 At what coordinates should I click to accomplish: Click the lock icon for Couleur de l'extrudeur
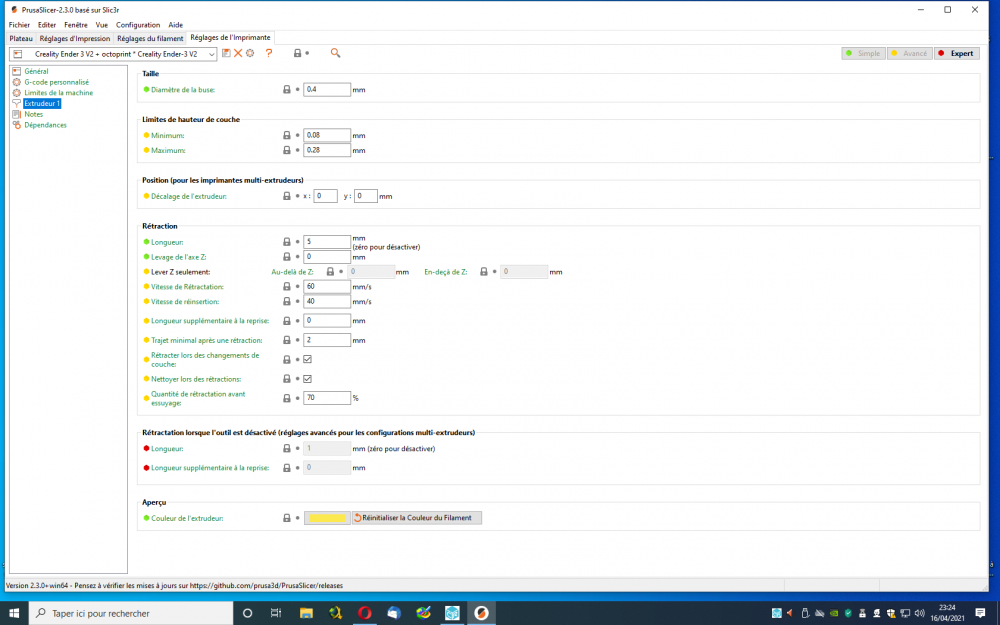click(287, 518)
